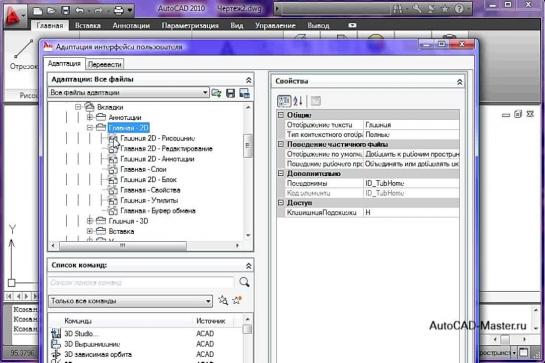Select Главная - Слои tree item

pyautogui.click(x=143, y=169)
